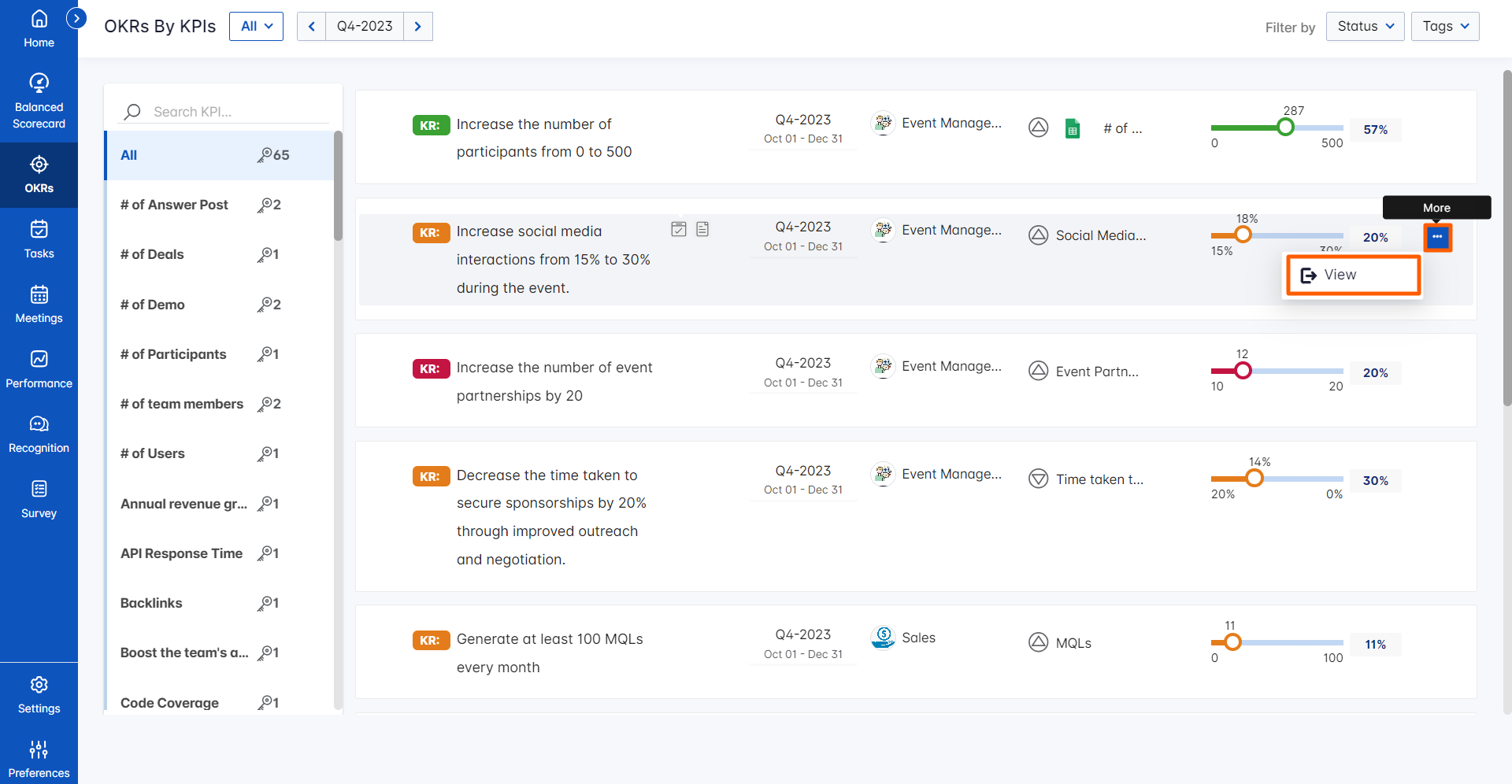Image resolution: width=1512 pixels, height=784 pixels.
Task: Open the Tags filter dropdown
Action: pos(1444,26)
